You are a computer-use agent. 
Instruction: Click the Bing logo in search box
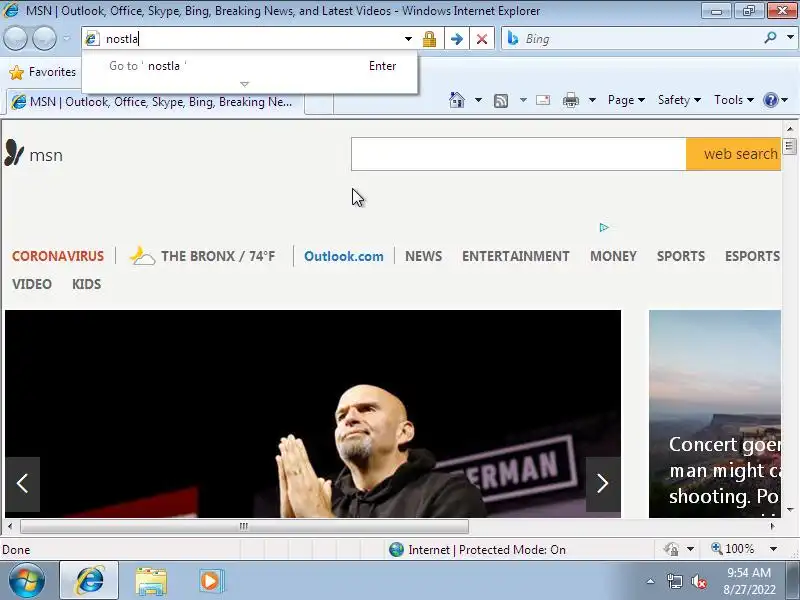click(x=513, y=38)
